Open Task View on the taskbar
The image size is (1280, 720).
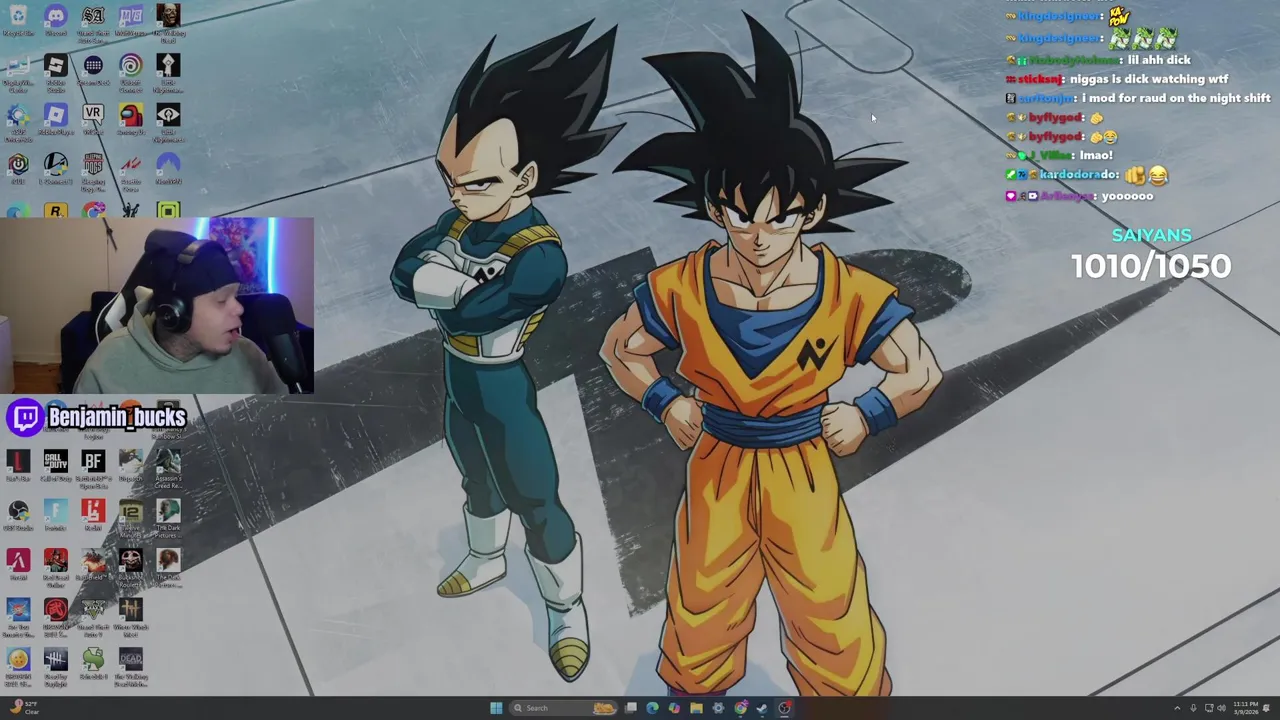[x=631, y=708]
